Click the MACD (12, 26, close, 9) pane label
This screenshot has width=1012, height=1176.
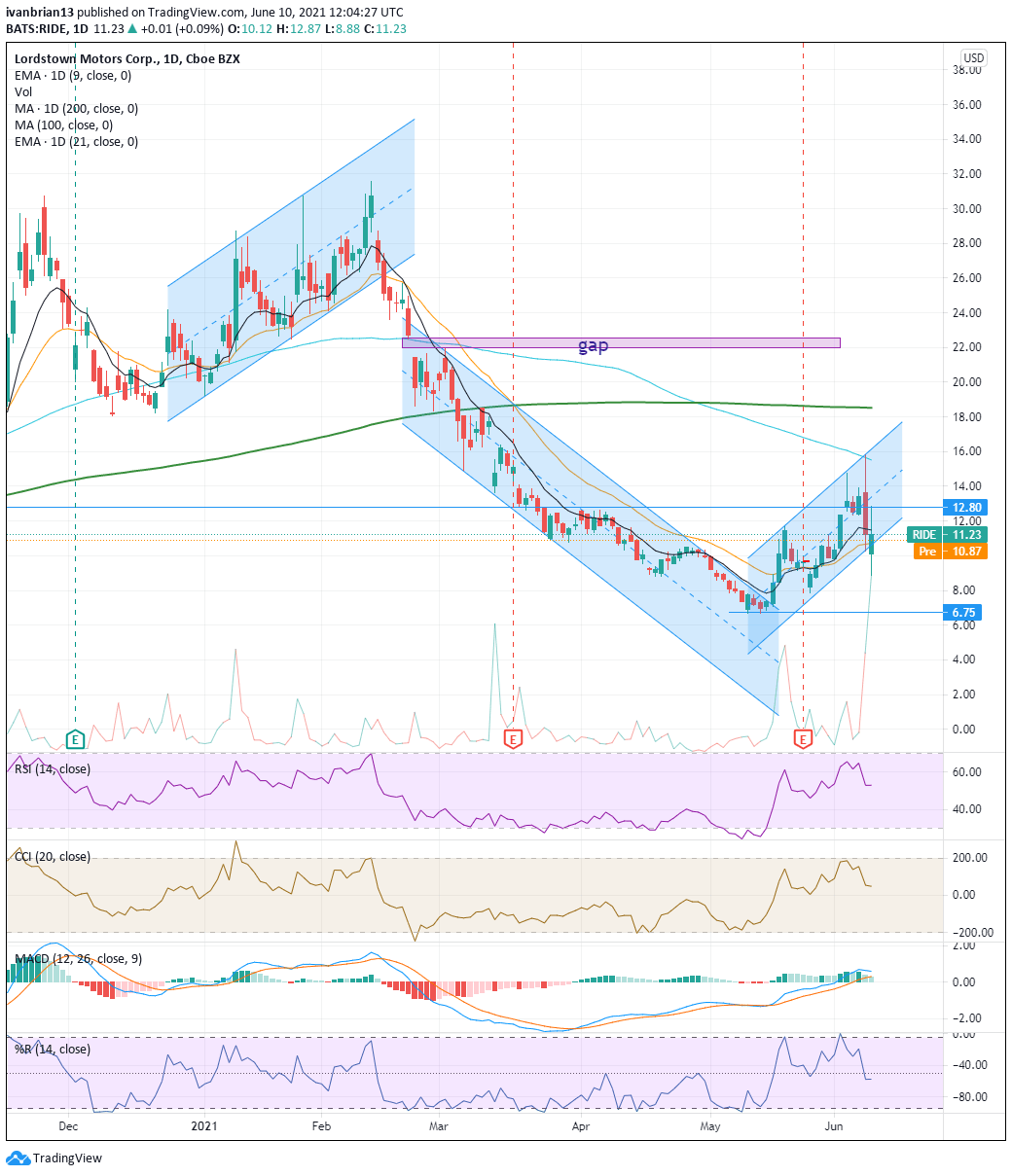coord(78,959)
